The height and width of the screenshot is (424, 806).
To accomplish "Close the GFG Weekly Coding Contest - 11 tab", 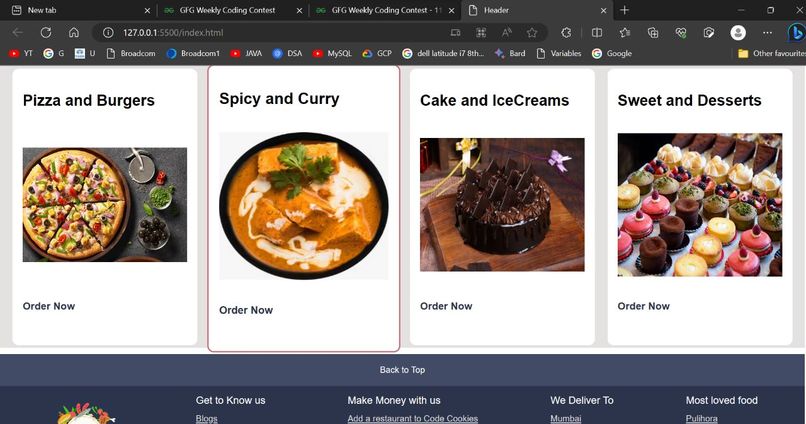I will (x=451, y=10).
